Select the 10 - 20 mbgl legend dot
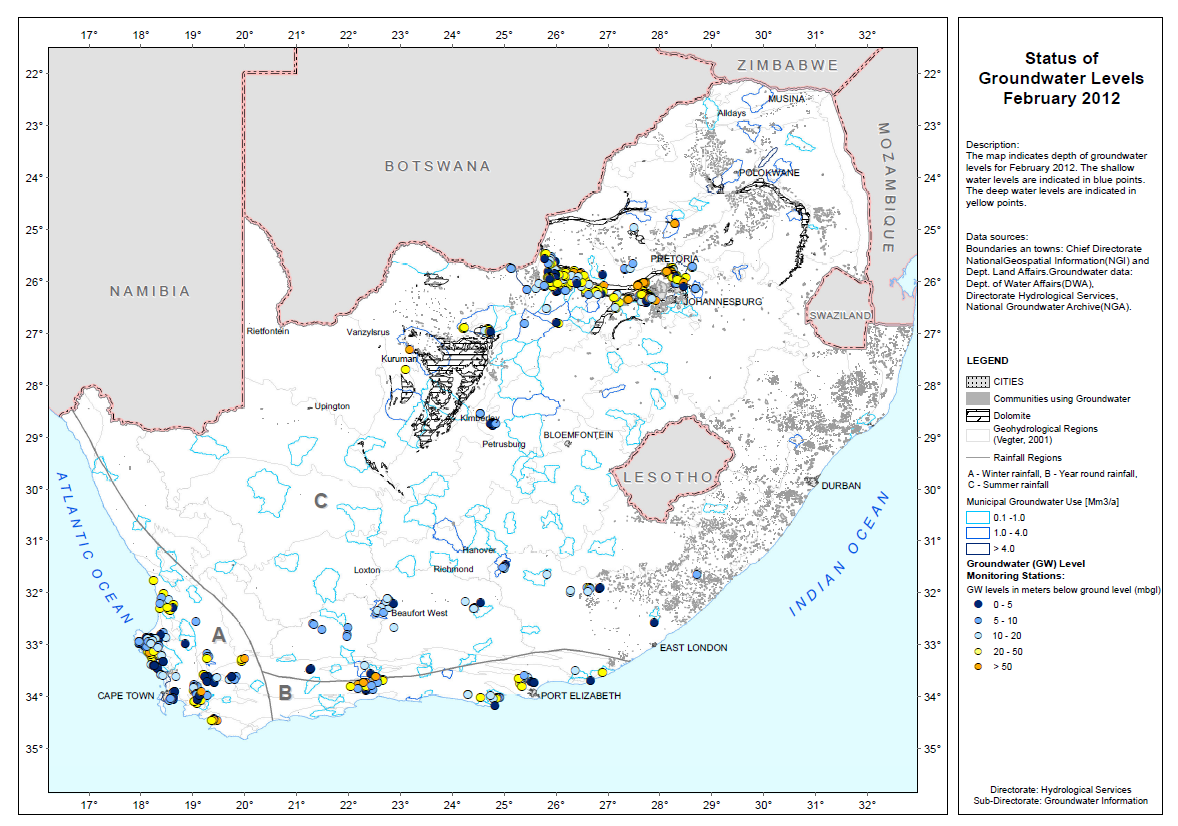The image size is (1178, 826). point(977,636)
